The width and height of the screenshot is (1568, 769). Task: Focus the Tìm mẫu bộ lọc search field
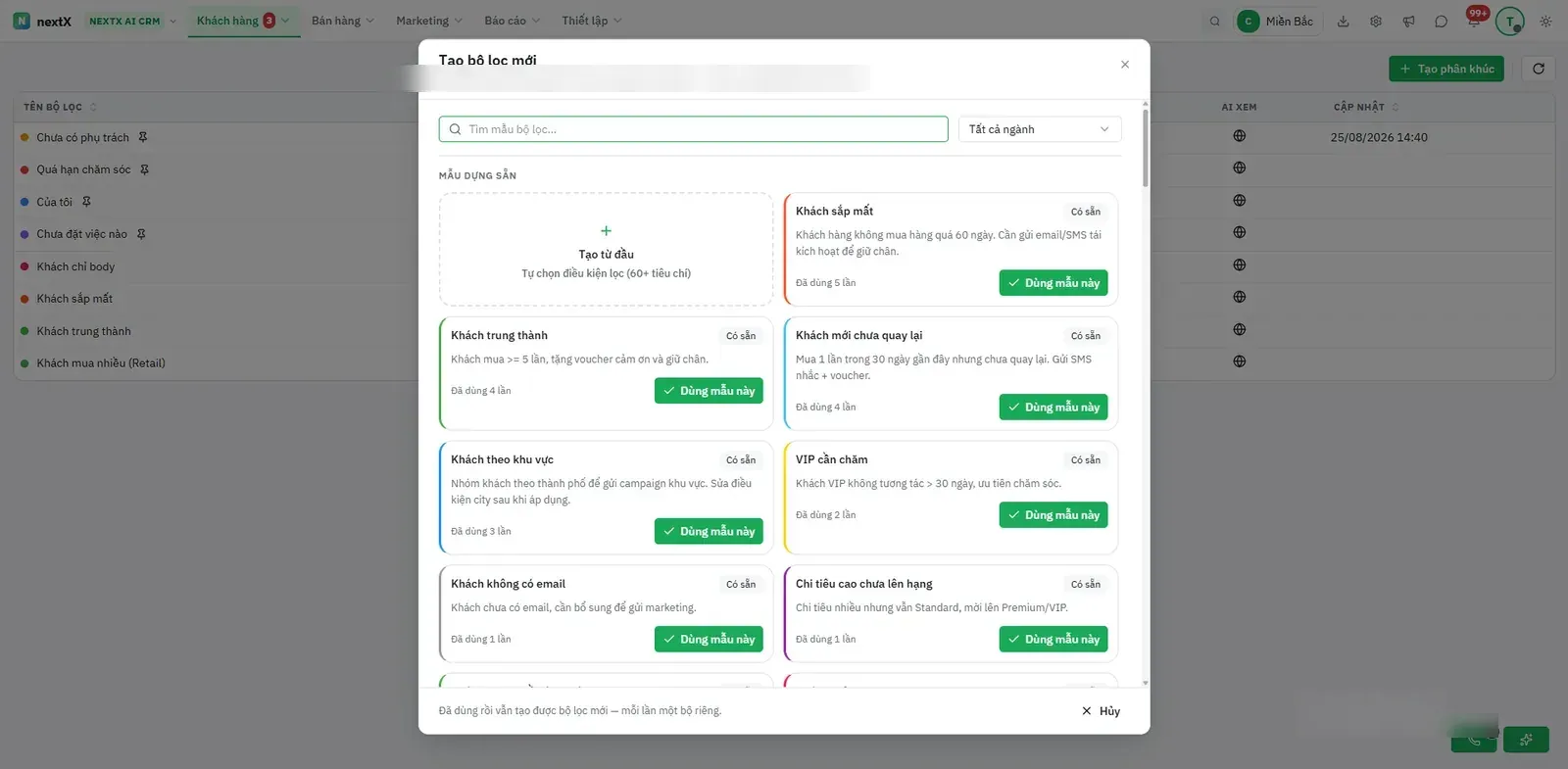(693, 129)
